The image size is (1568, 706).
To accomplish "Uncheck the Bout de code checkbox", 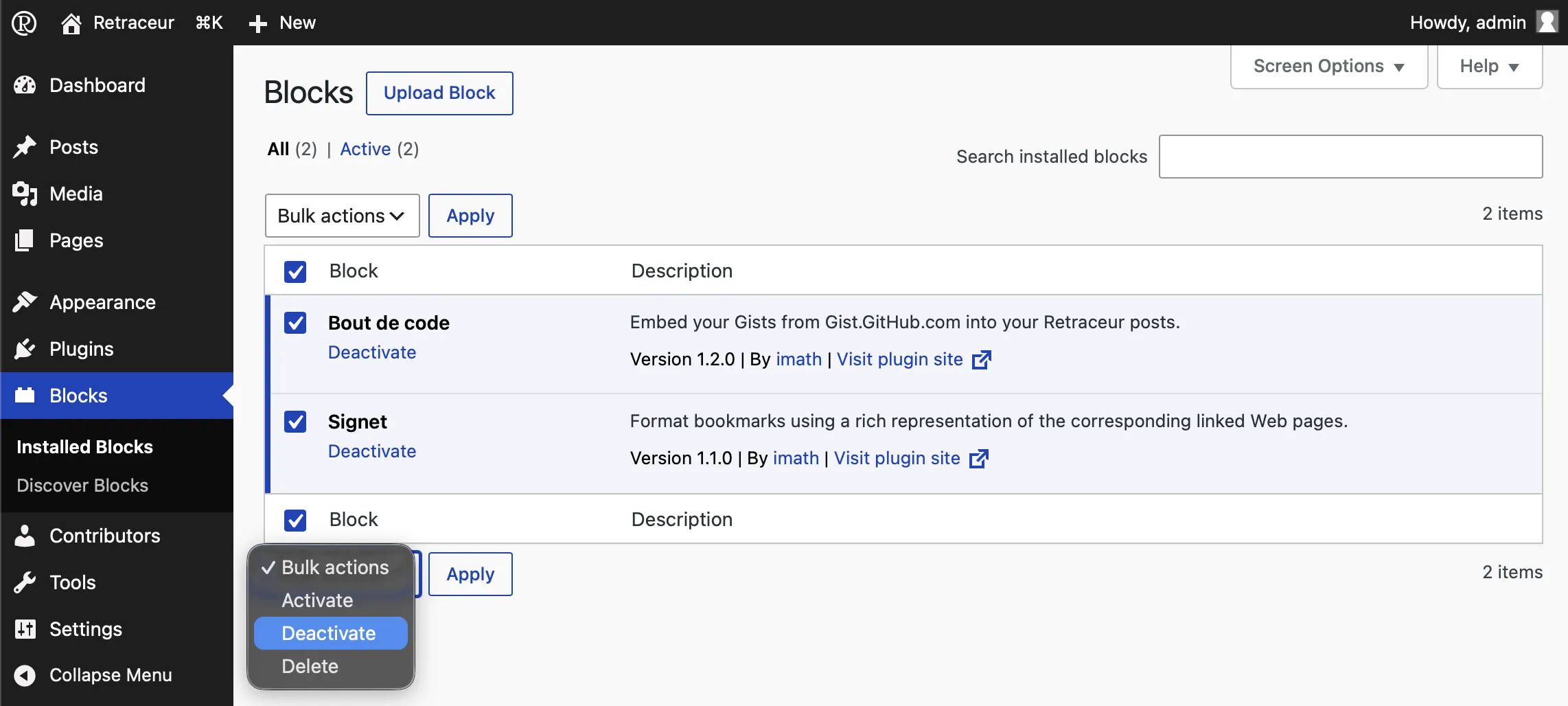I will [295, 323].
